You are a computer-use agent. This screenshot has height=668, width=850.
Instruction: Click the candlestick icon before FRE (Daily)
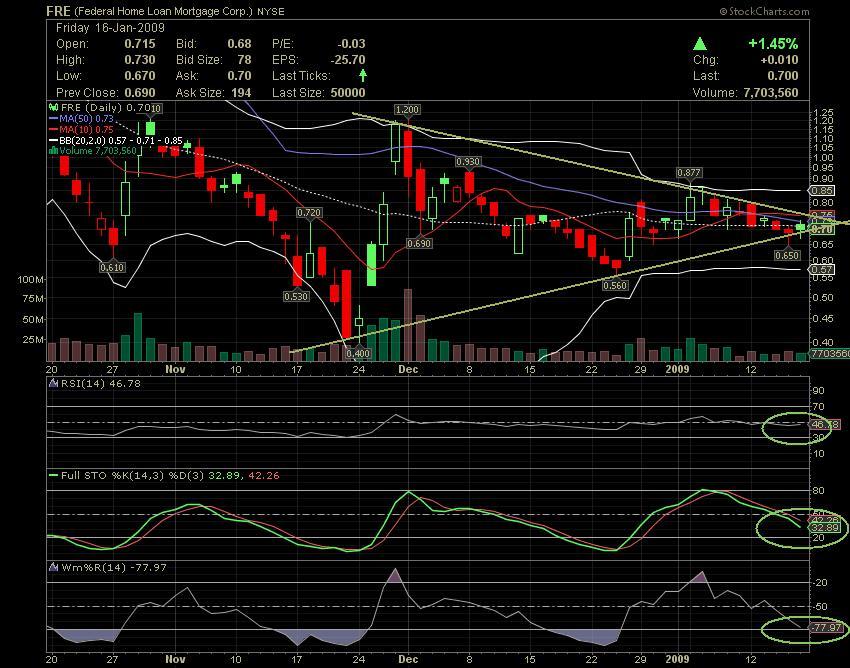point(54,107)
